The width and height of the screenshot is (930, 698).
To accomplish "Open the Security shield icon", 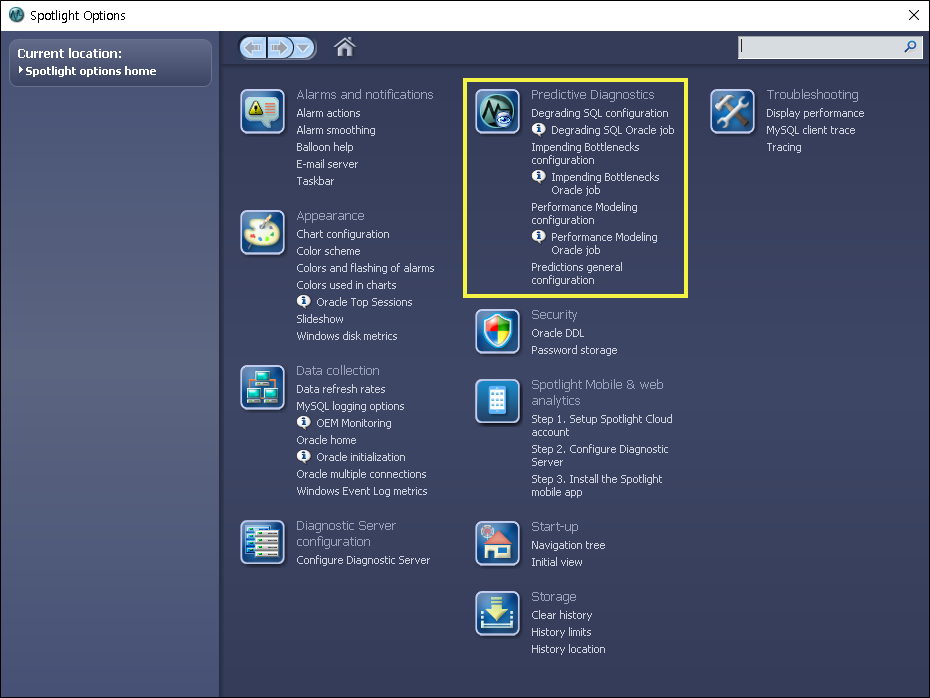I will (497, 331).
